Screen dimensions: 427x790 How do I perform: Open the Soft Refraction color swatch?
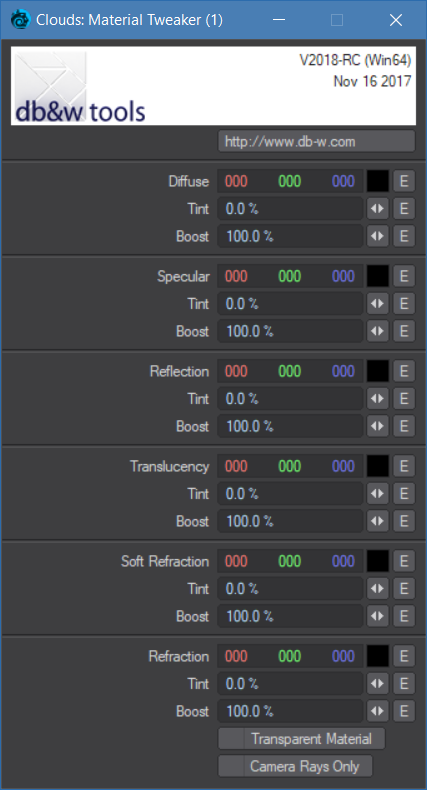point(378,561)
